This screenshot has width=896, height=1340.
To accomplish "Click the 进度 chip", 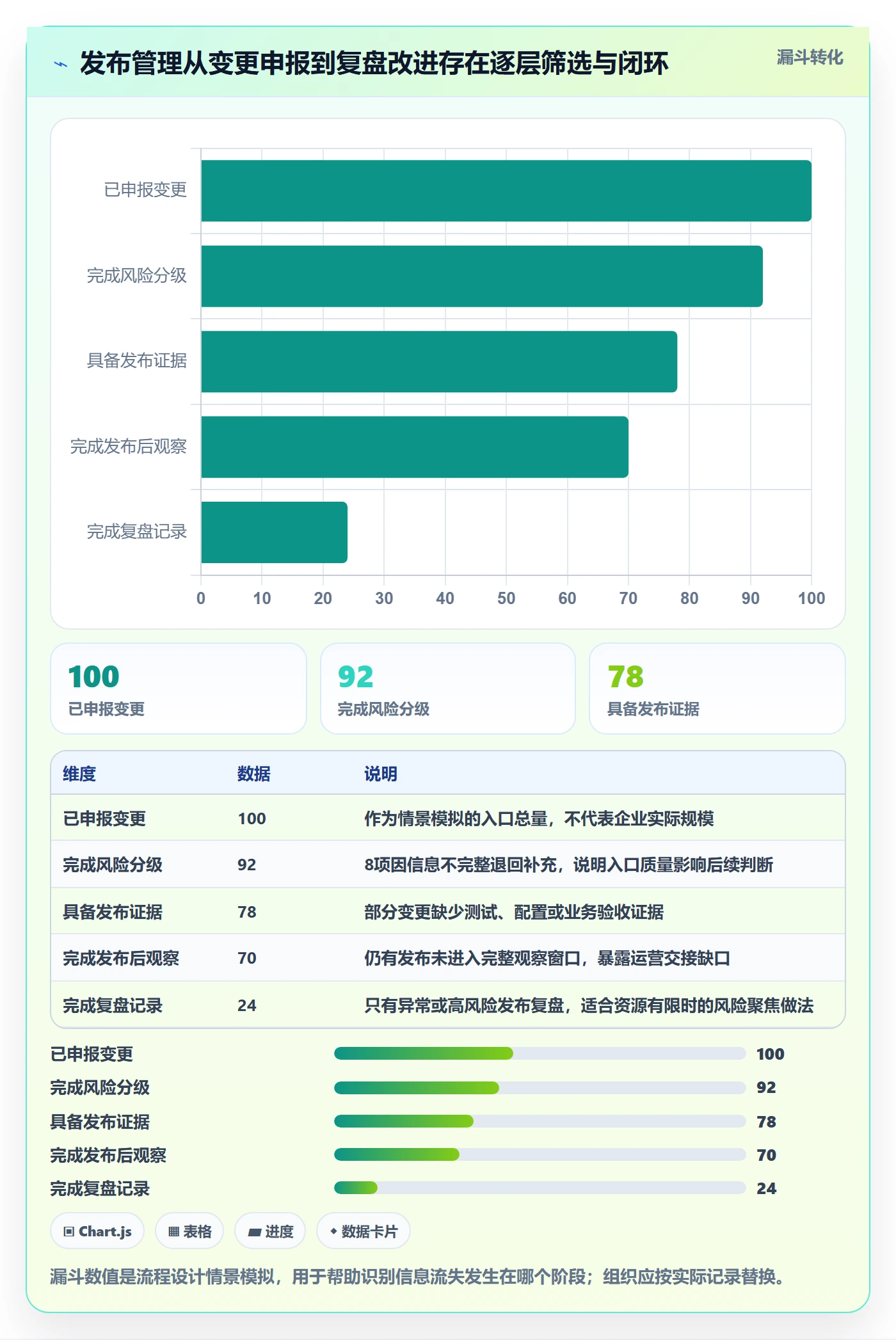I will click(x=270, y=1231).
